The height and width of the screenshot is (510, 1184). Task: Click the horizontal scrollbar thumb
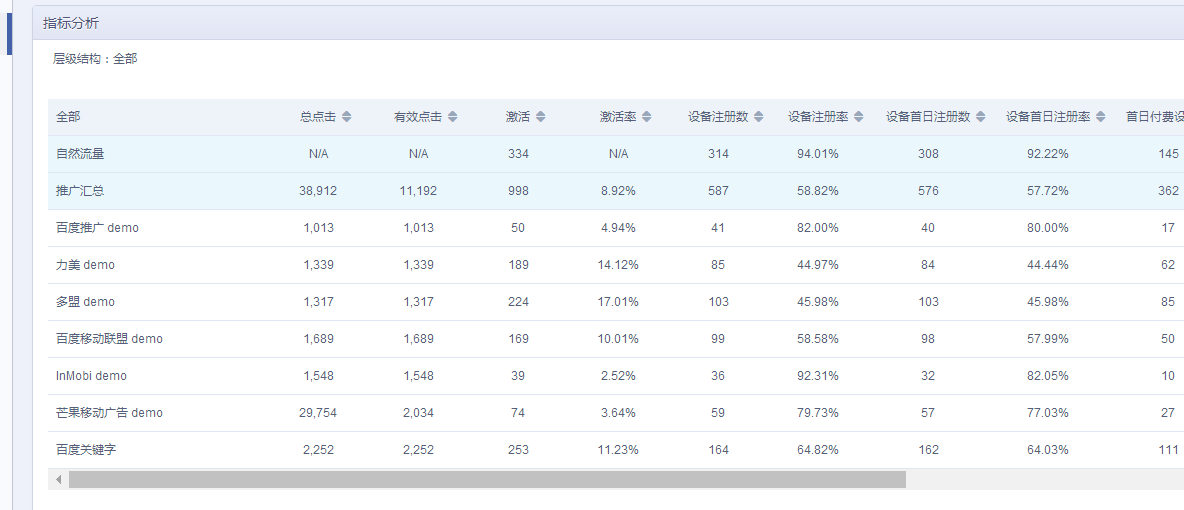[x=487, y=479]
